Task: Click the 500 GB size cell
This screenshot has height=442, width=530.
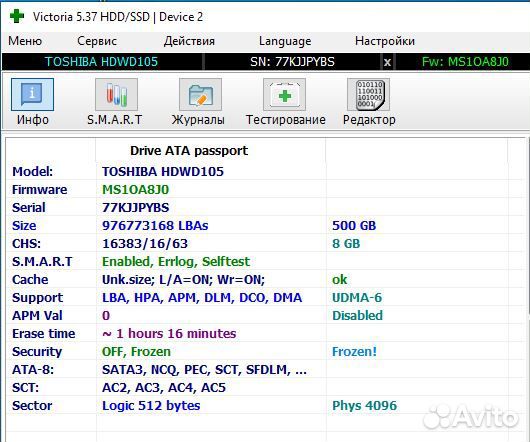Action: tap(354, 225)
